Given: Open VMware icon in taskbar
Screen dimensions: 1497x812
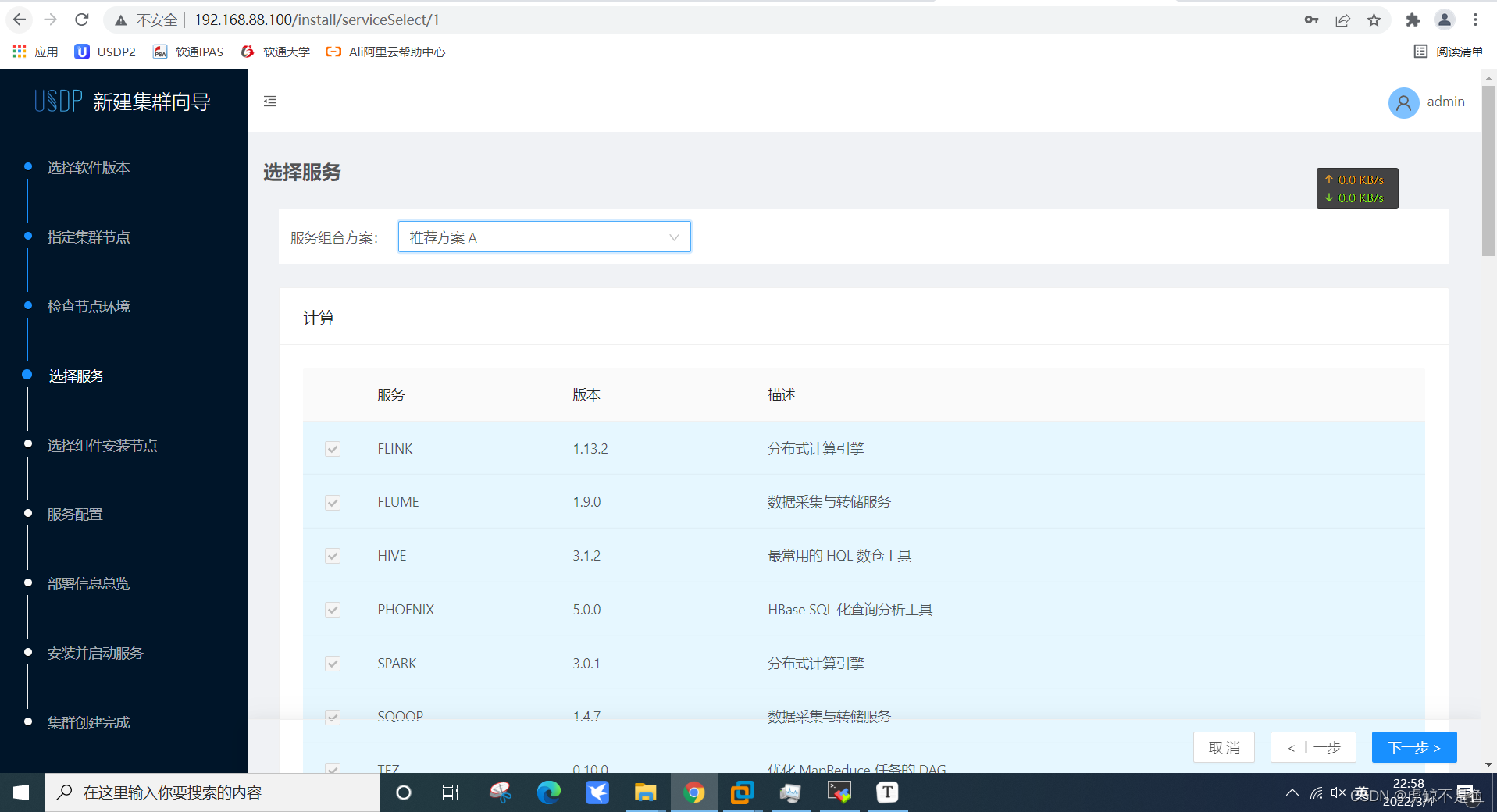Looking at the screenshot, I should point(742,792).
